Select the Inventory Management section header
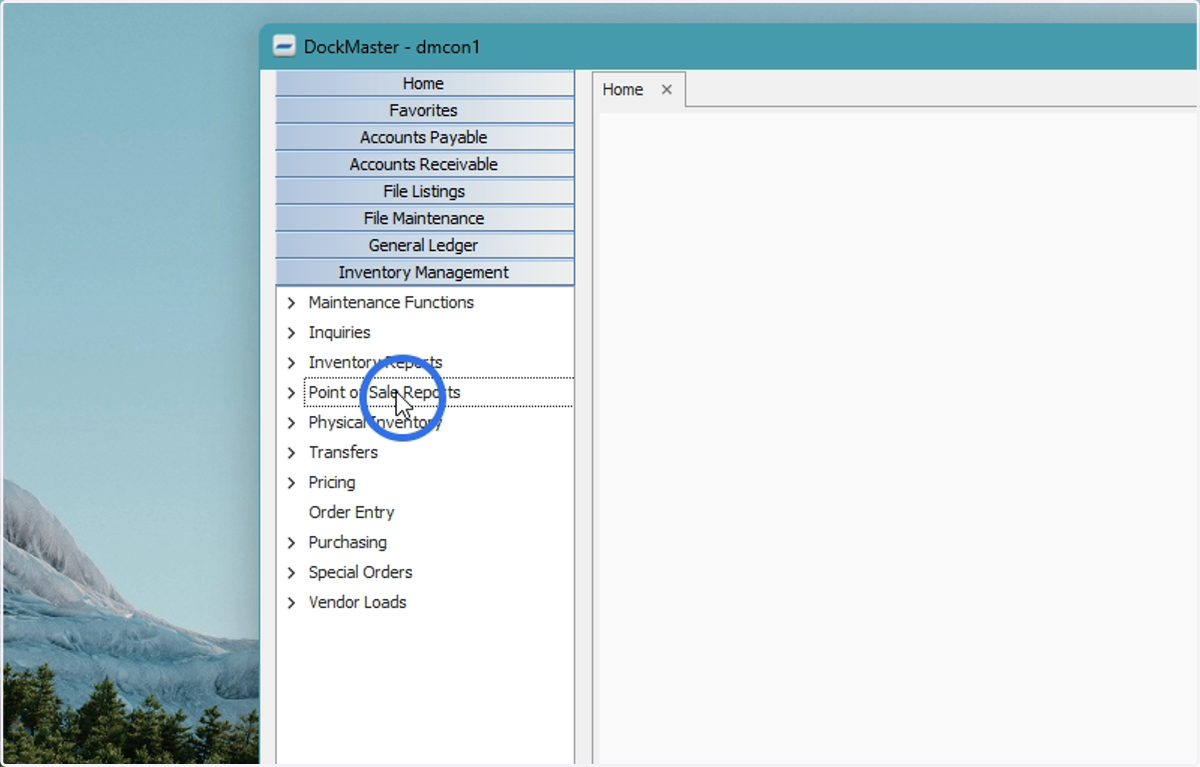The width and height of the screenshot is (1200, 767). point(424,273)
